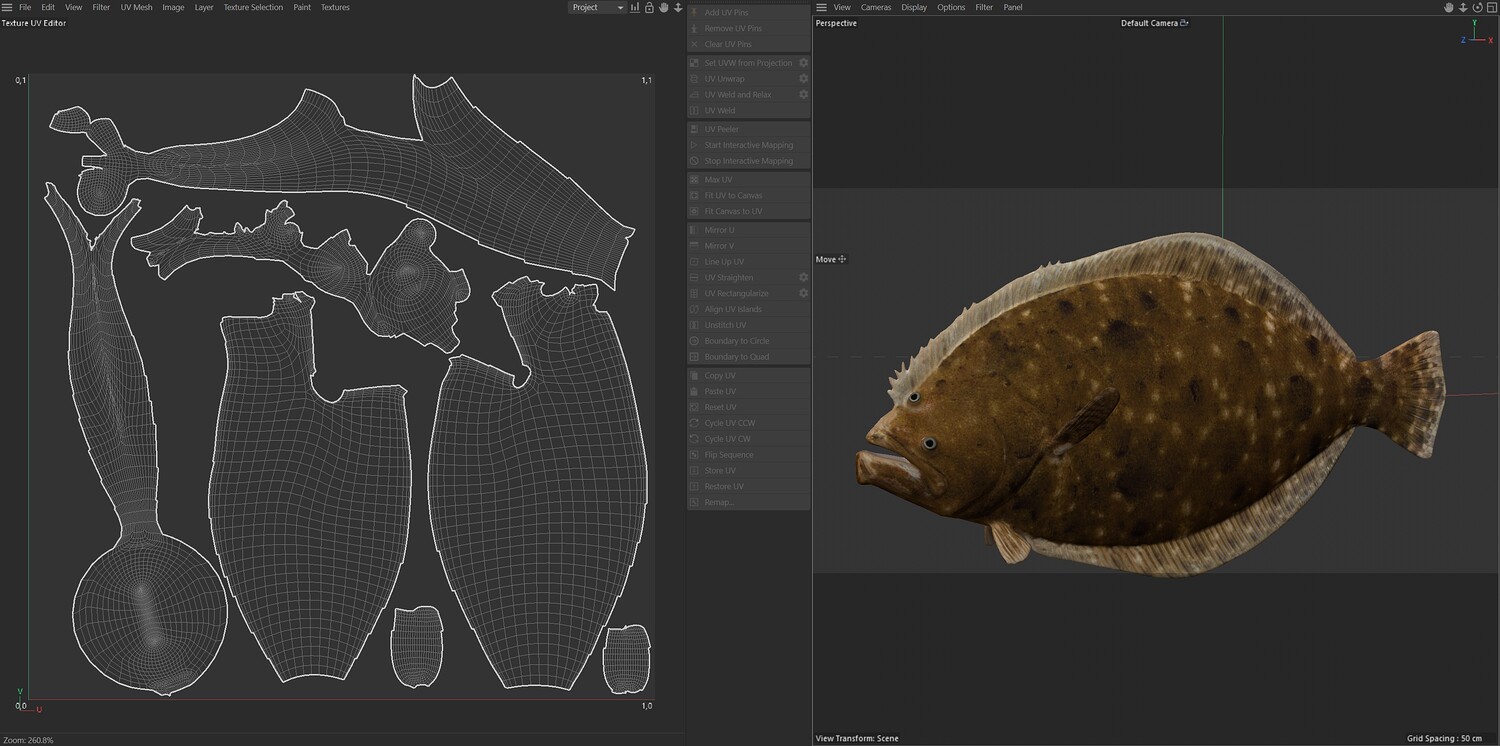
Task: Open UV Weld and Relax gear settings
Action: click(x=803, y=95)
